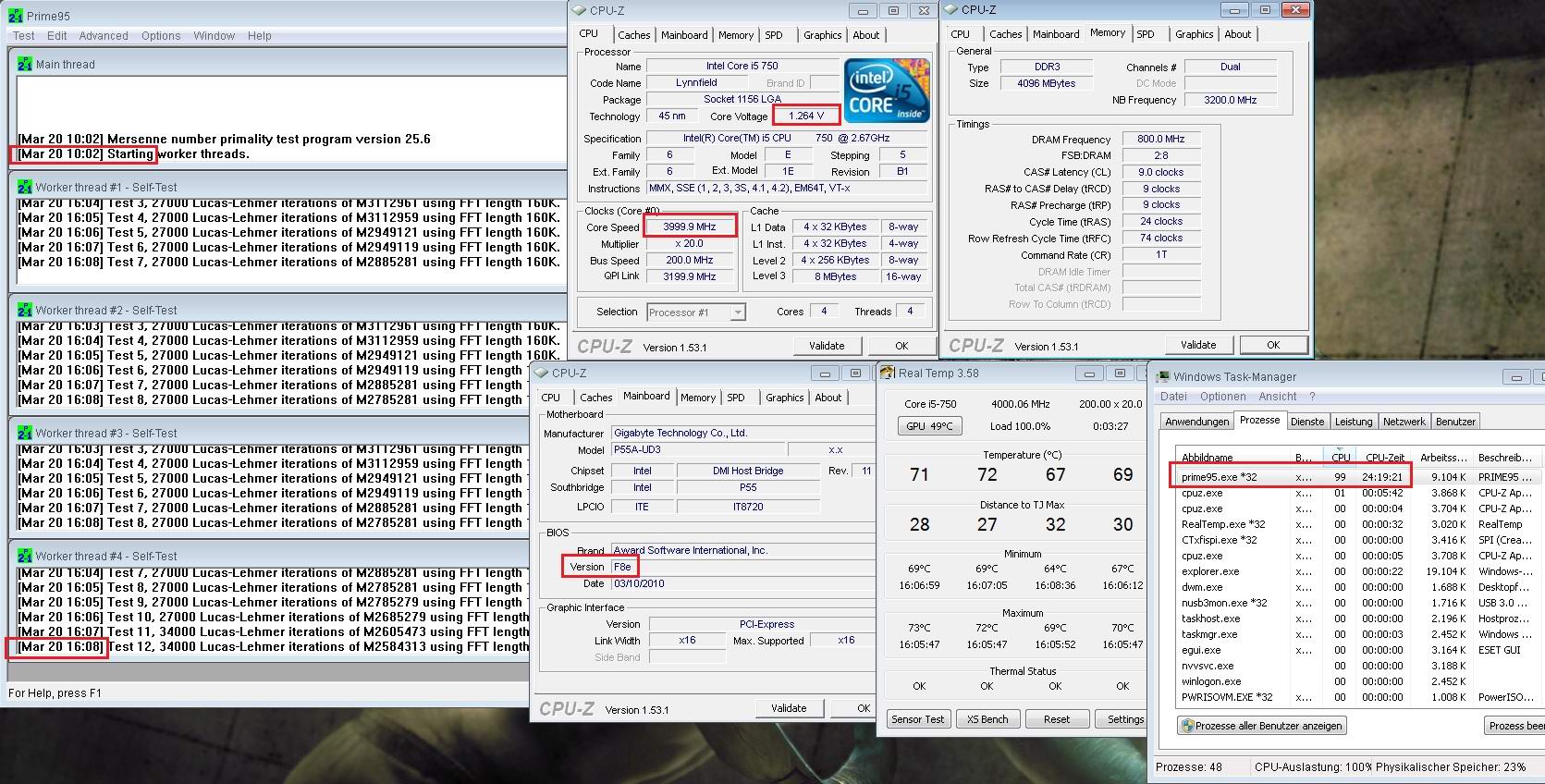Click the title icon of the CPU-Z Memory window

(x=950, y=9)
